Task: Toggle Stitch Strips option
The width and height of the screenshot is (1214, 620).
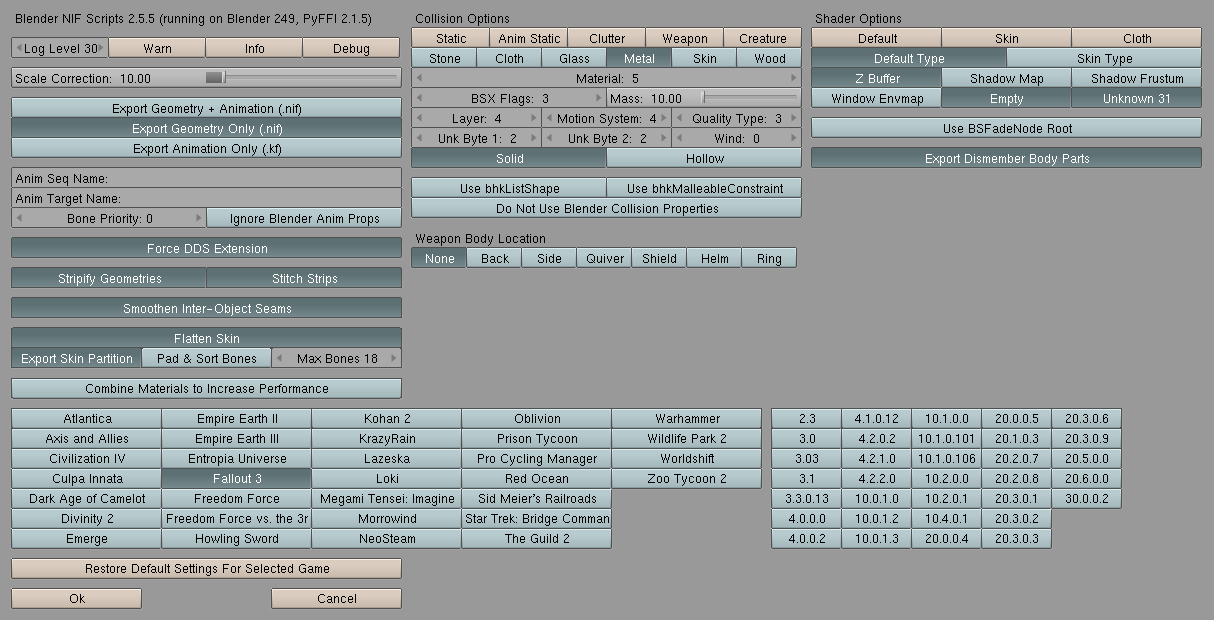Action: [x=304, y=278]
